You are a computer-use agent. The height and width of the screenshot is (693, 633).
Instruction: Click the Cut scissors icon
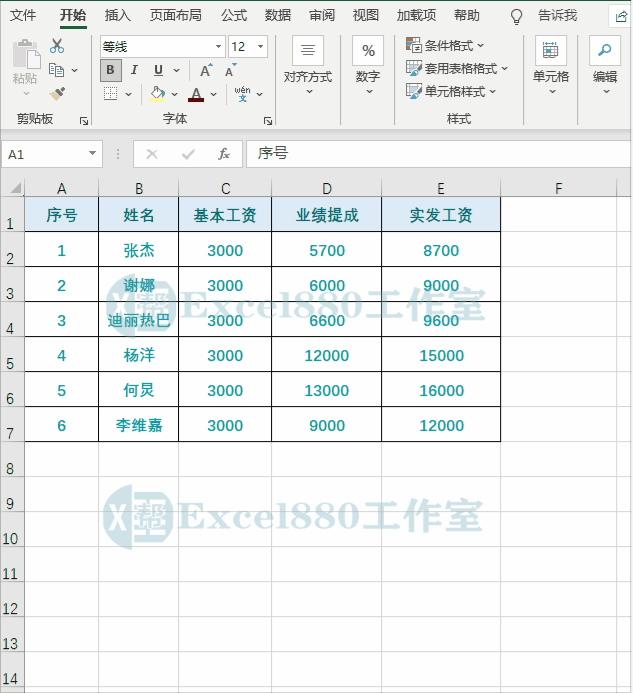57,46
